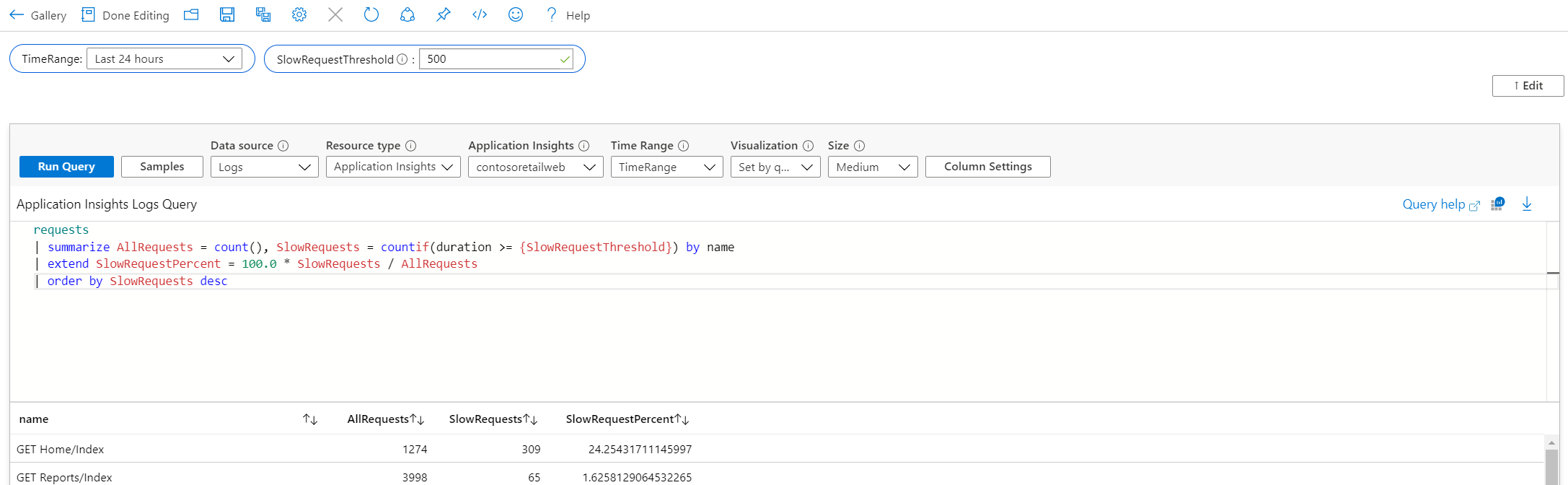Screen dimensions: 1568x485
Task: Open workbook folder icon
Action: click(x=191, y=14)
